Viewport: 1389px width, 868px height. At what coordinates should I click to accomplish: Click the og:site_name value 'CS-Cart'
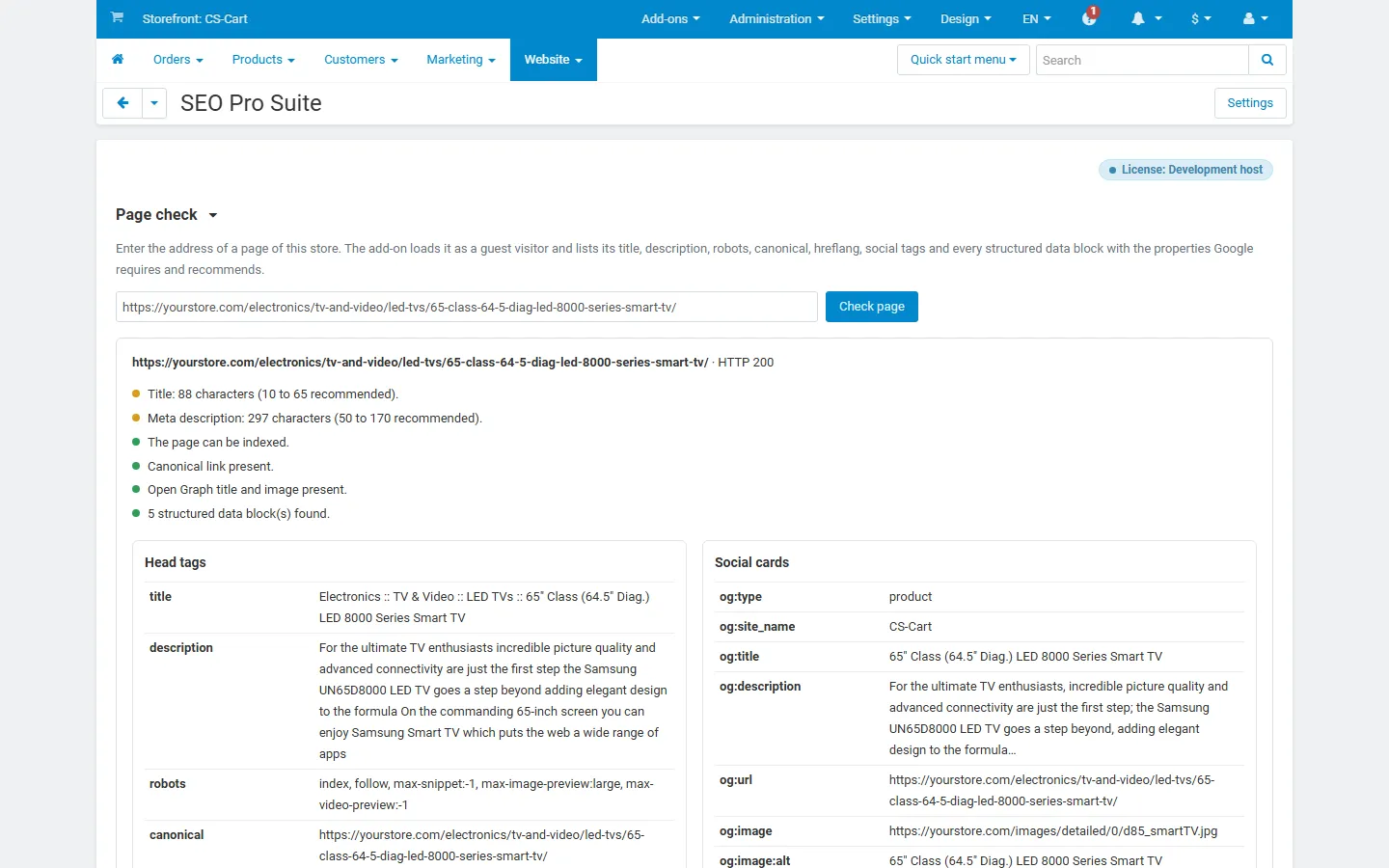tap(911, 627)
